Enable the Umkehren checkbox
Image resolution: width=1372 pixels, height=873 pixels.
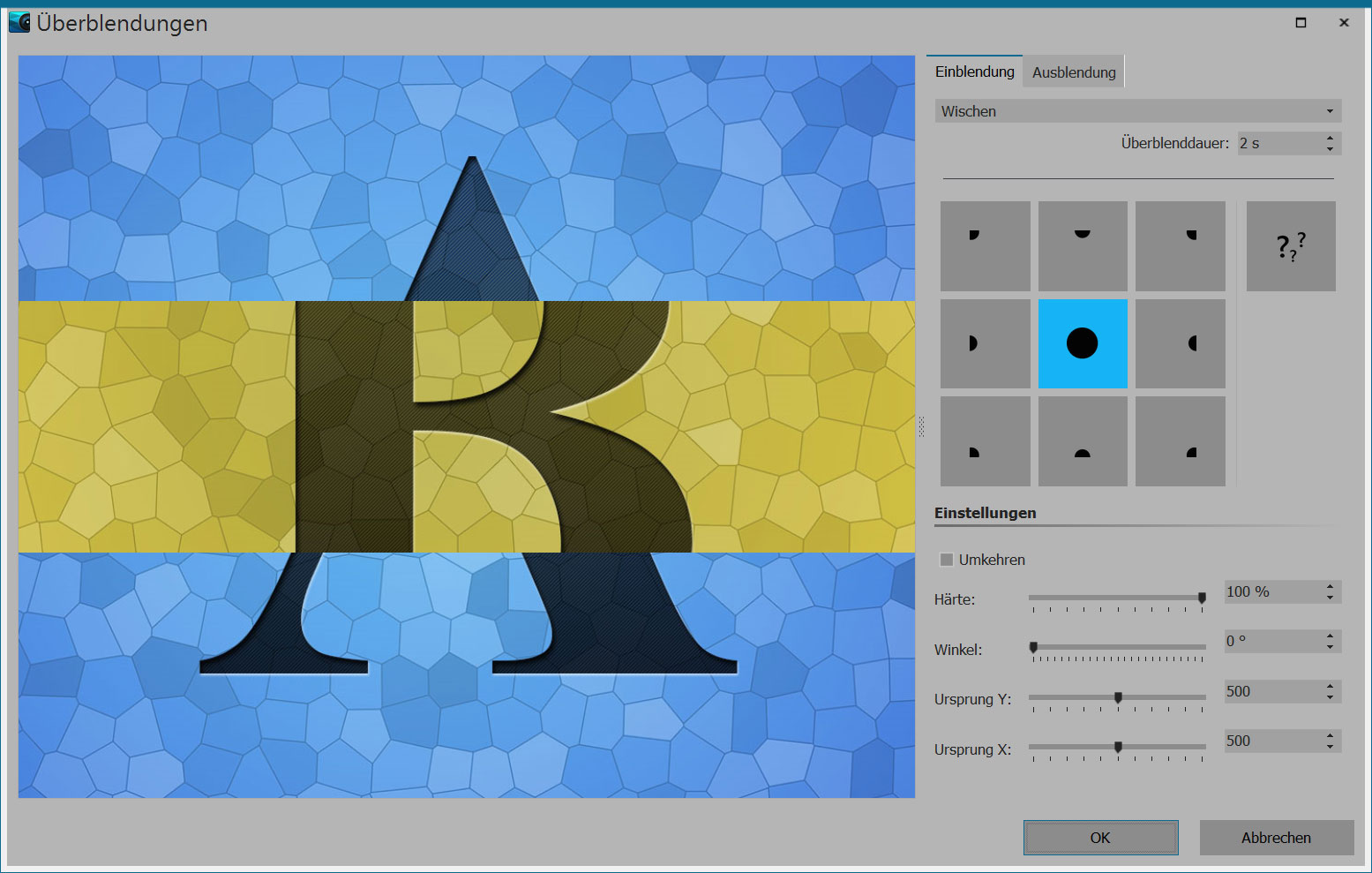947,560
